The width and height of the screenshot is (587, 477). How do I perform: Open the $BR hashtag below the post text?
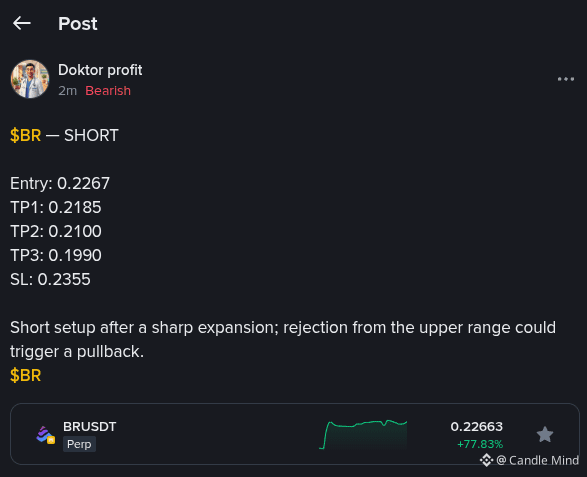25,375
